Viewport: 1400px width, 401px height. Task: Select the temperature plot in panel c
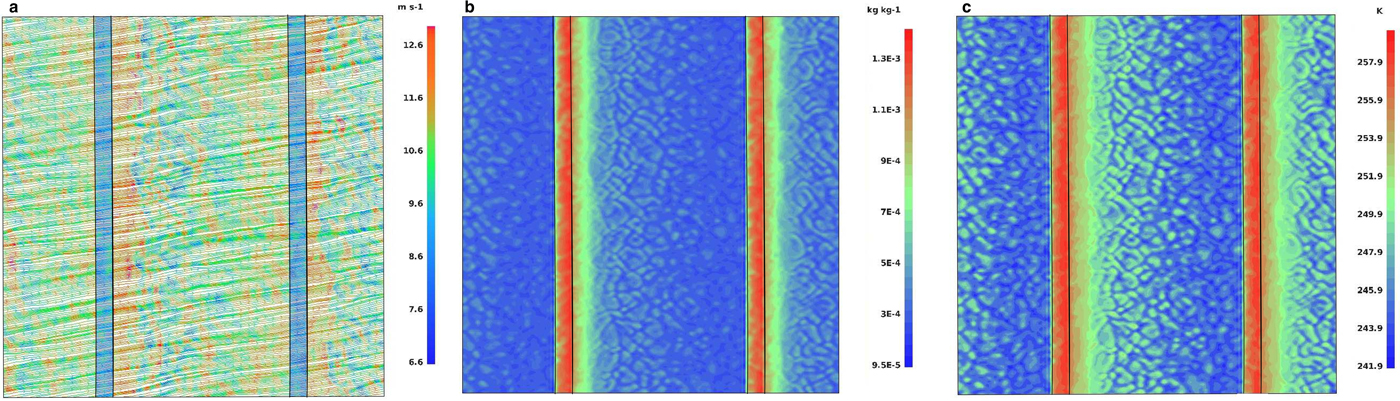click(x=1152, y=205)
